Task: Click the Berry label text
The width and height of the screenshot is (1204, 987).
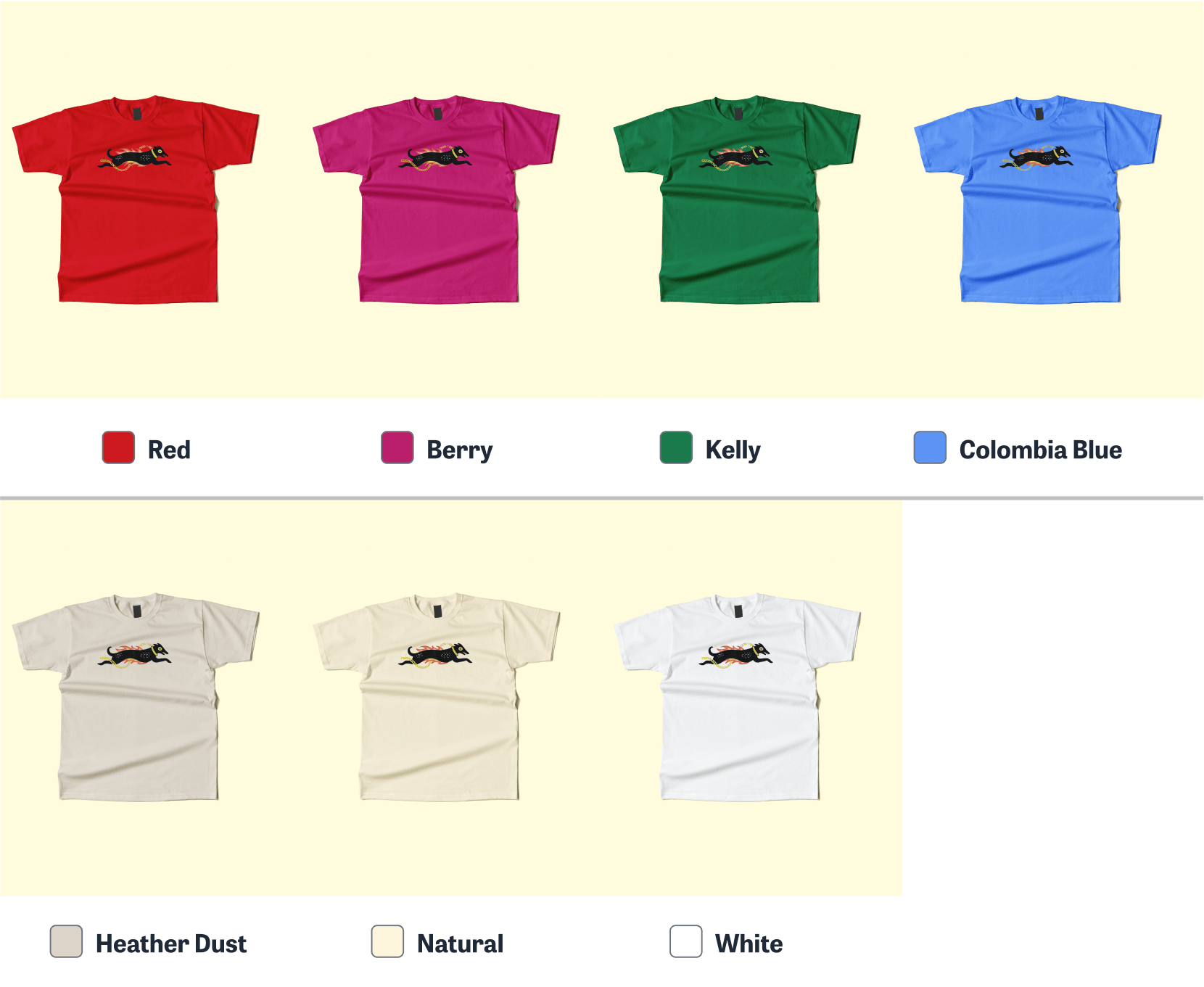Action: pyautogui.click(x=460, y=450)
